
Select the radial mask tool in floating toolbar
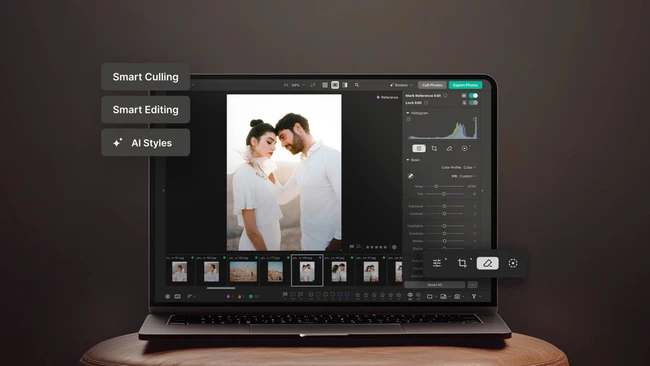pos(513,263)
